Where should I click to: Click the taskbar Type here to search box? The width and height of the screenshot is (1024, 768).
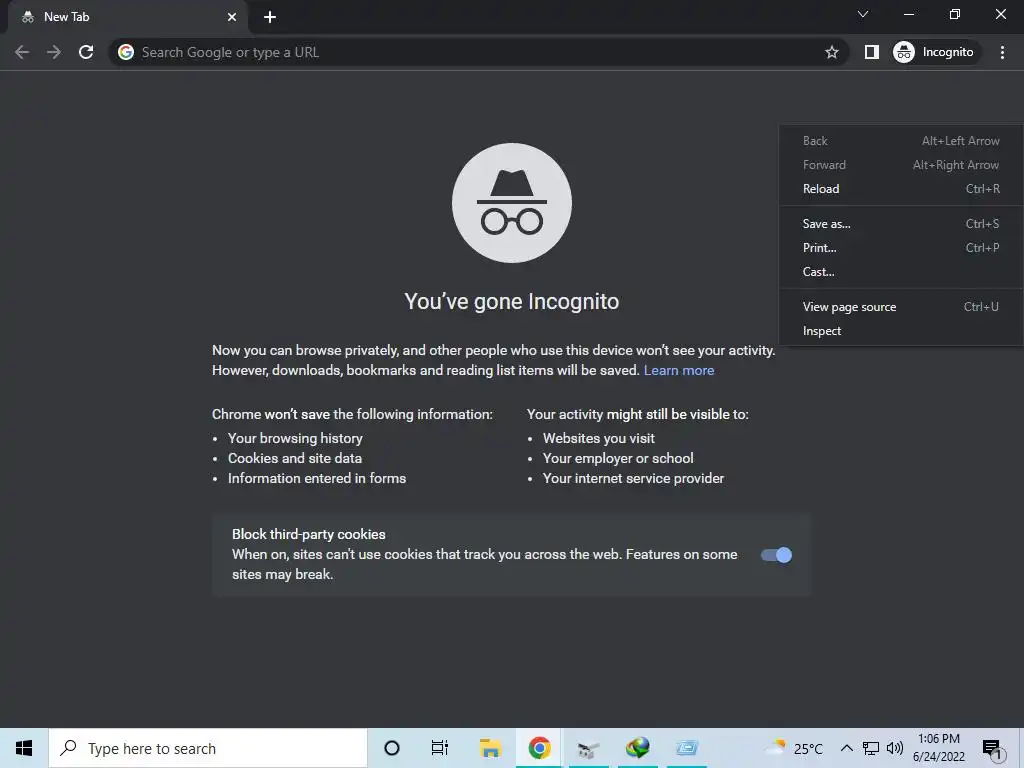point(208,748)
